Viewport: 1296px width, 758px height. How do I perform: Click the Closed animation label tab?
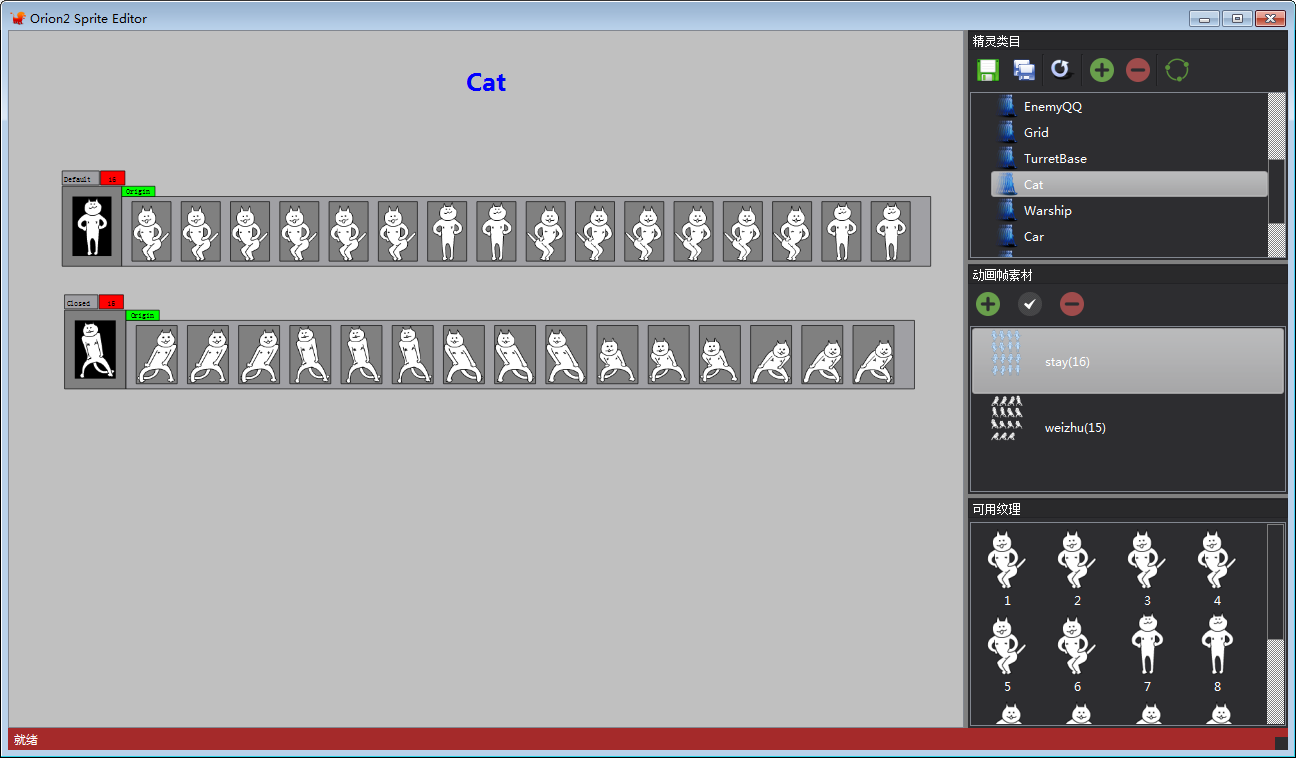80,303
